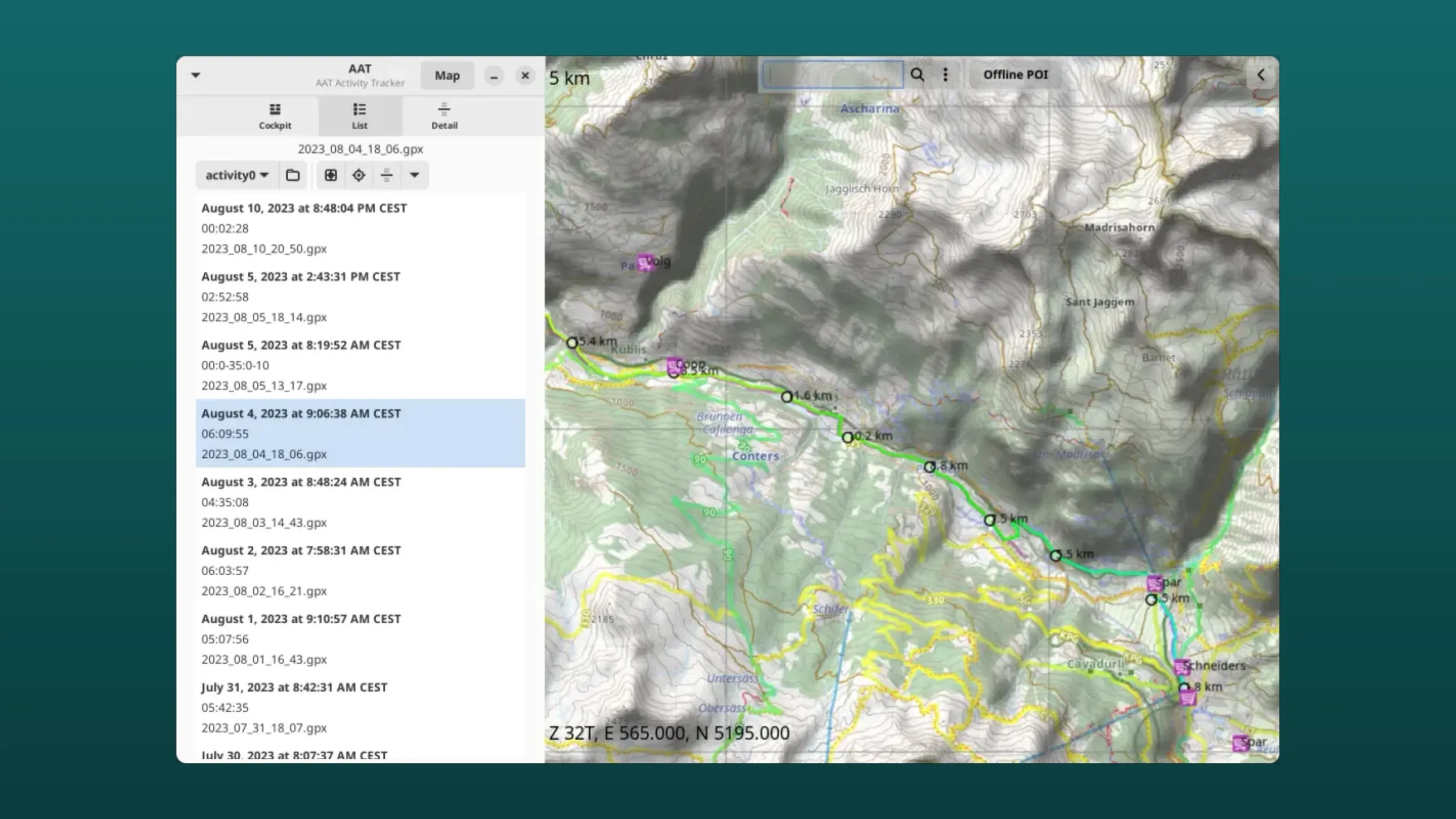Open the activity0 dropdown
This screenshot has height=819, width=1456.
coord(237,175)
